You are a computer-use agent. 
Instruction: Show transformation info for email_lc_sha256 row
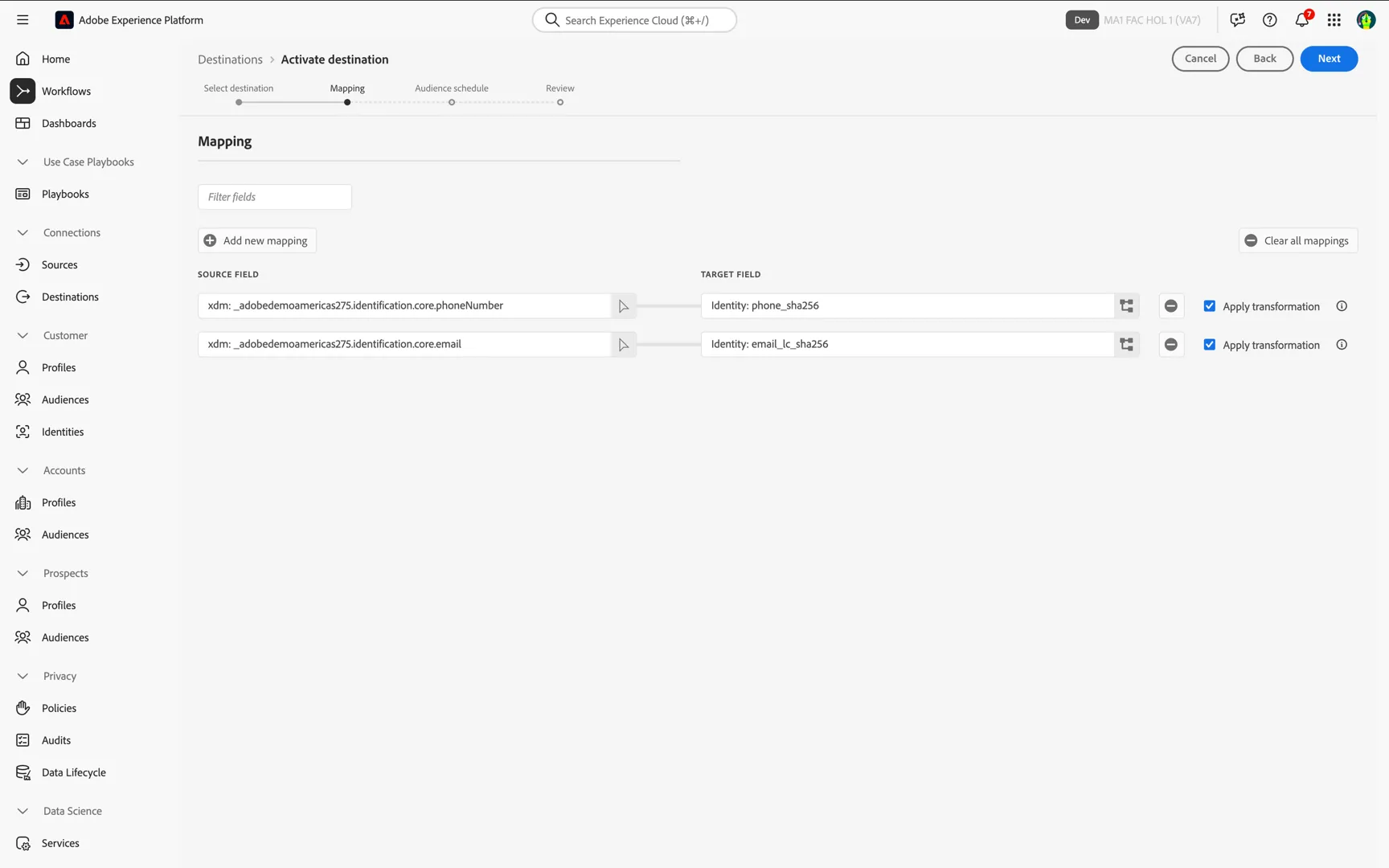tap(1342, 345)
